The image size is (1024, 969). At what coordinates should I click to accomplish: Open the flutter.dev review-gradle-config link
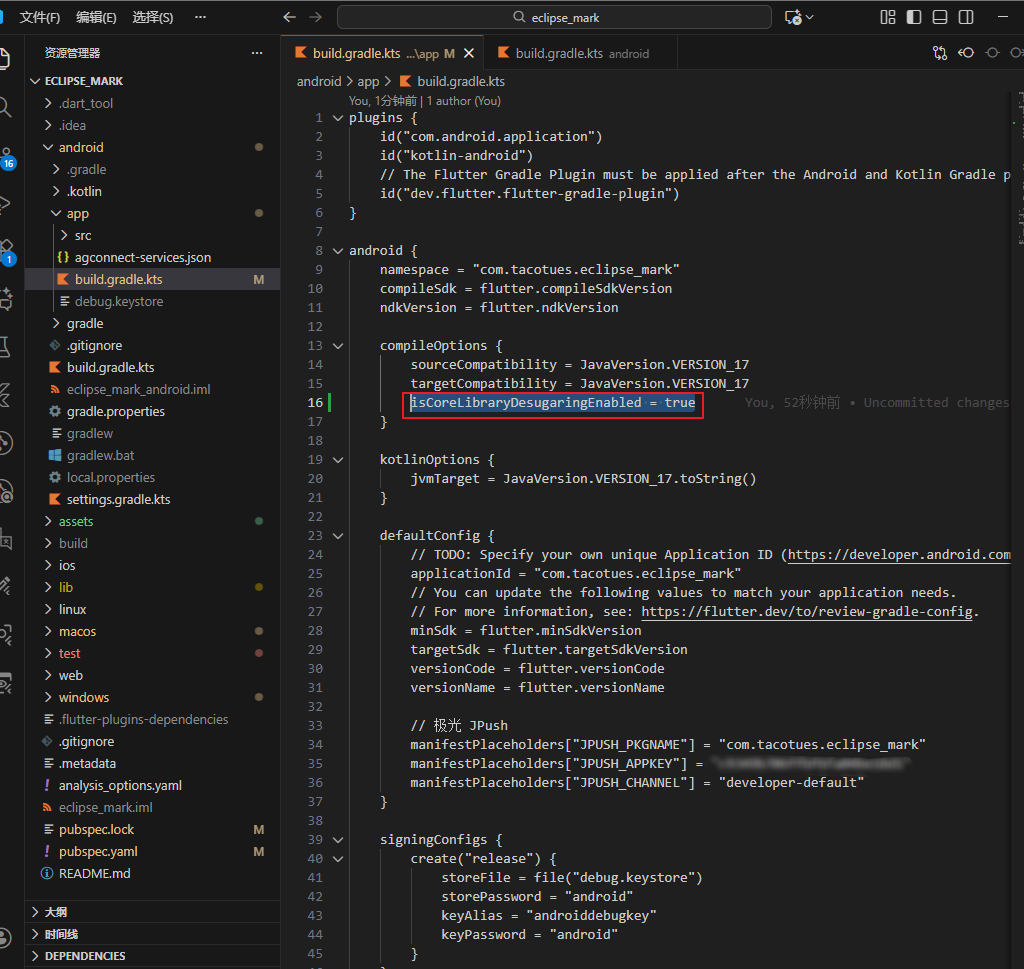(x=807, y=612)
